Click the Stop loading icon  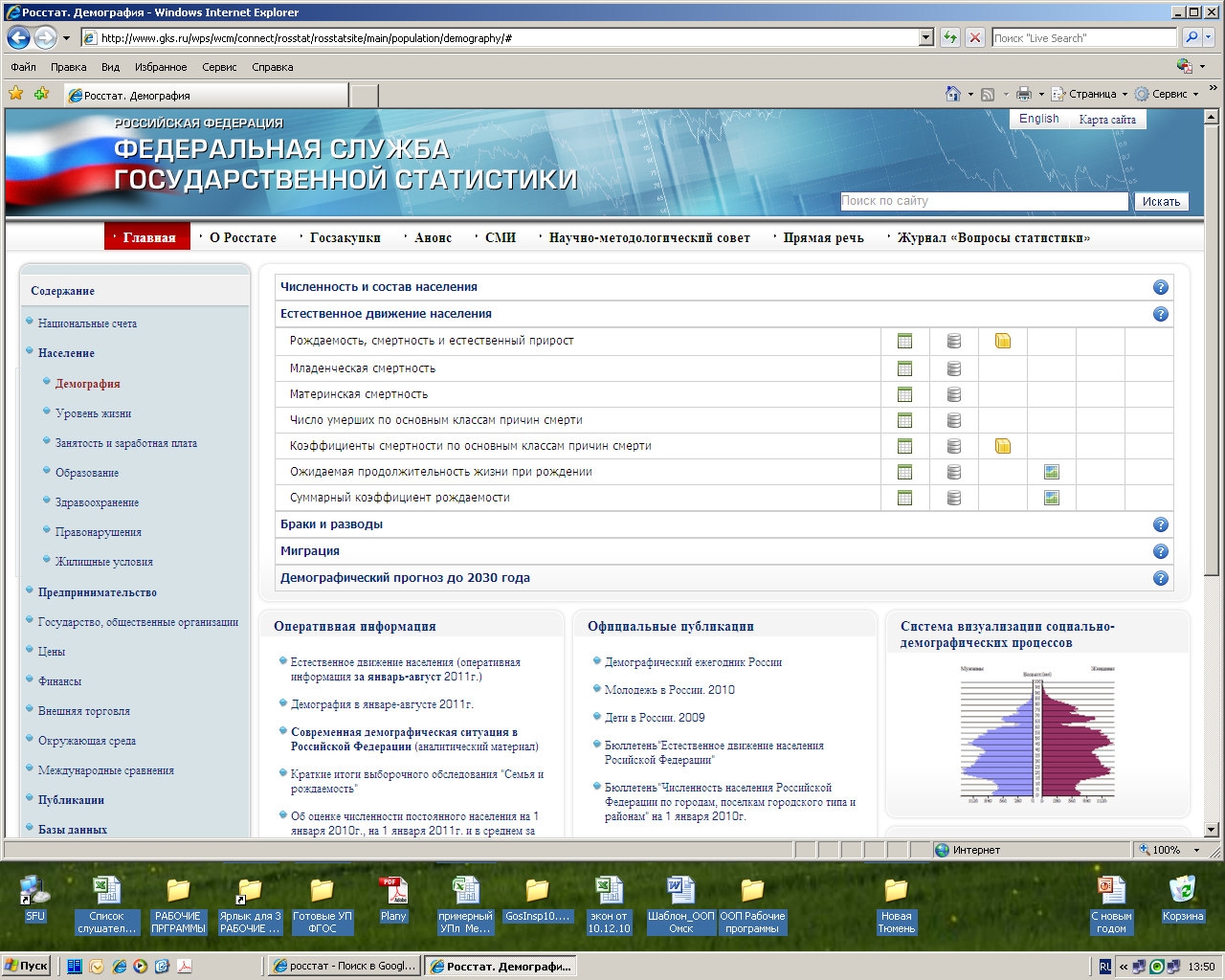[974, 37]
